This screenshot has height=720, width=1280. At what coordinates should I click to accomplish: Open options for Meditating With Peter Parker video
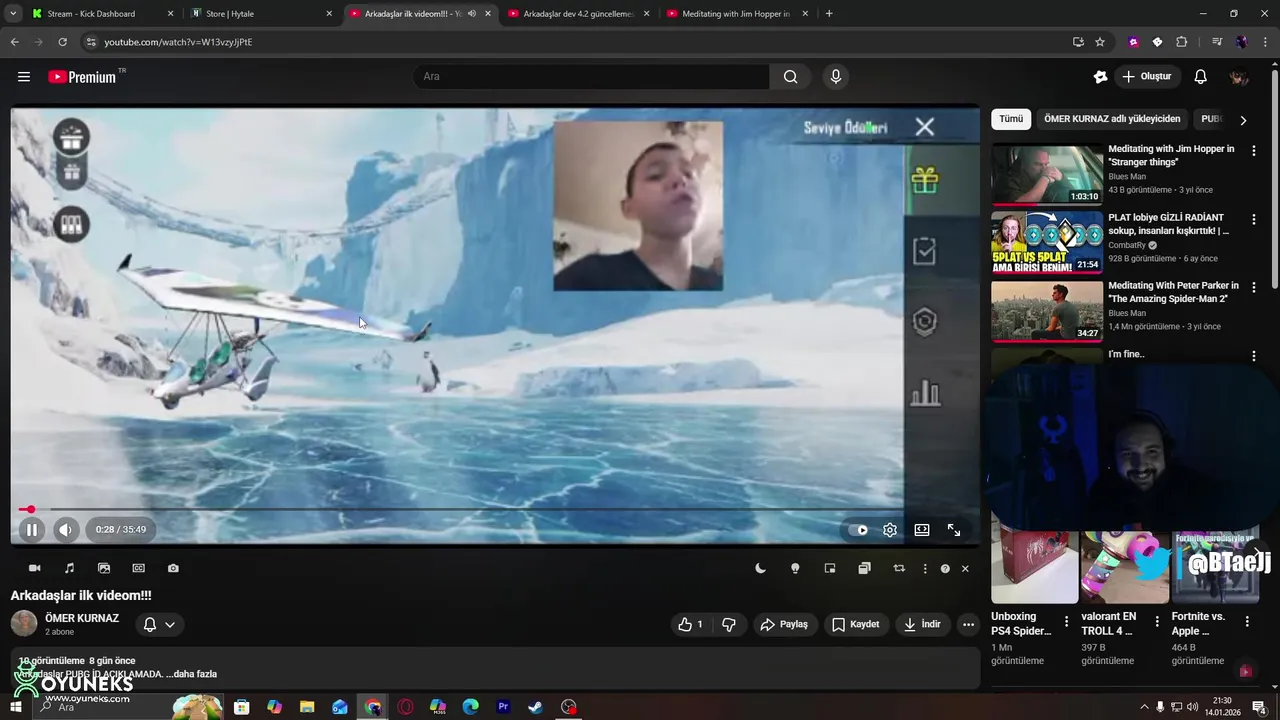pyautogui.click(x=1254, y=287)
